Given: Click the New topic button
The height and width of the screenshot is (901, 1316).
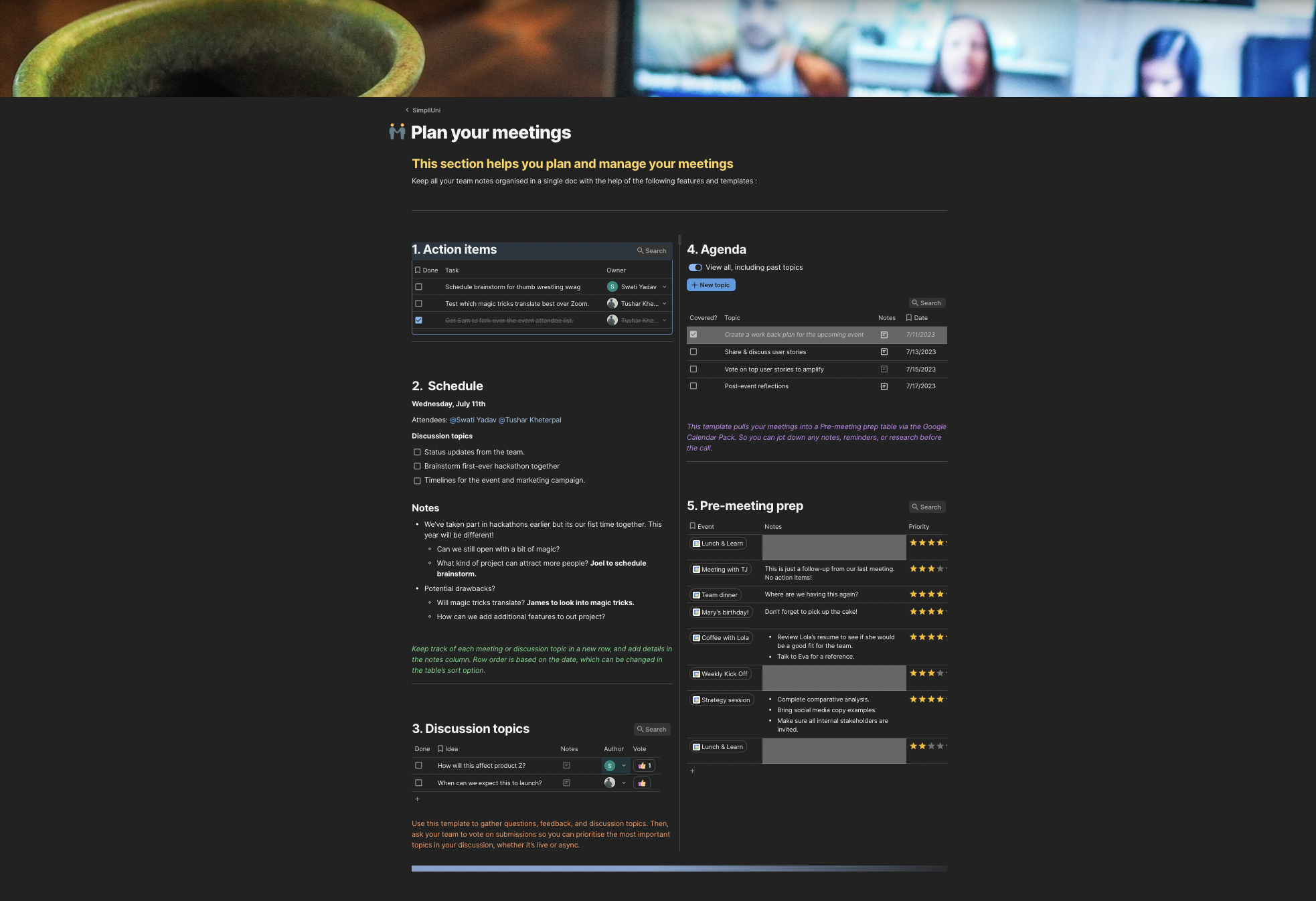Looking at the screenshot, I should pyautogui.click(x=711, y=285).
